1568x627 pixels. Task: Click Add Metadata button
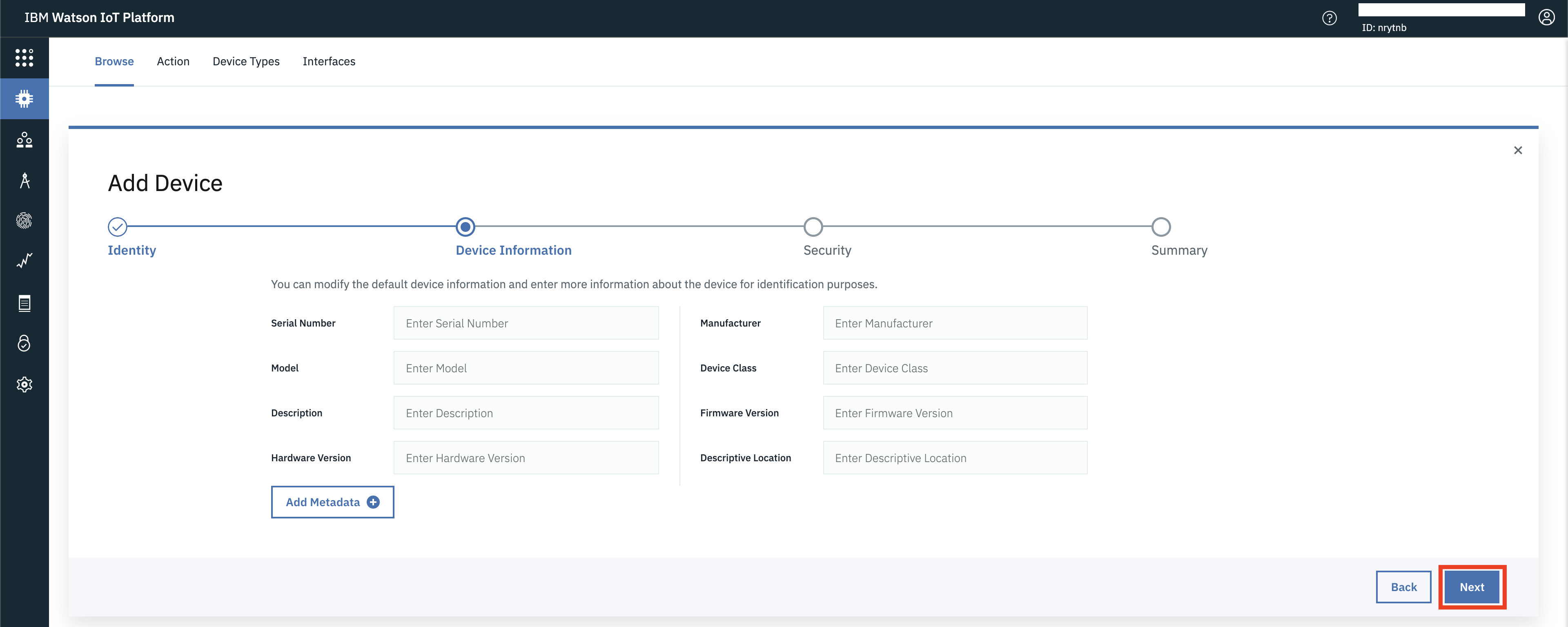(x=332, y=501)
